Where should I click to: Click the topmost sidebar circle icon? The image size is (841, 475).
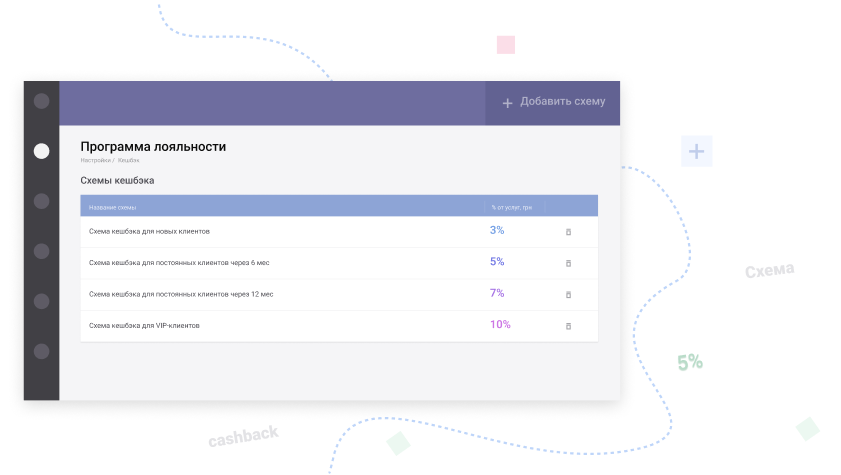coord(41,101)
